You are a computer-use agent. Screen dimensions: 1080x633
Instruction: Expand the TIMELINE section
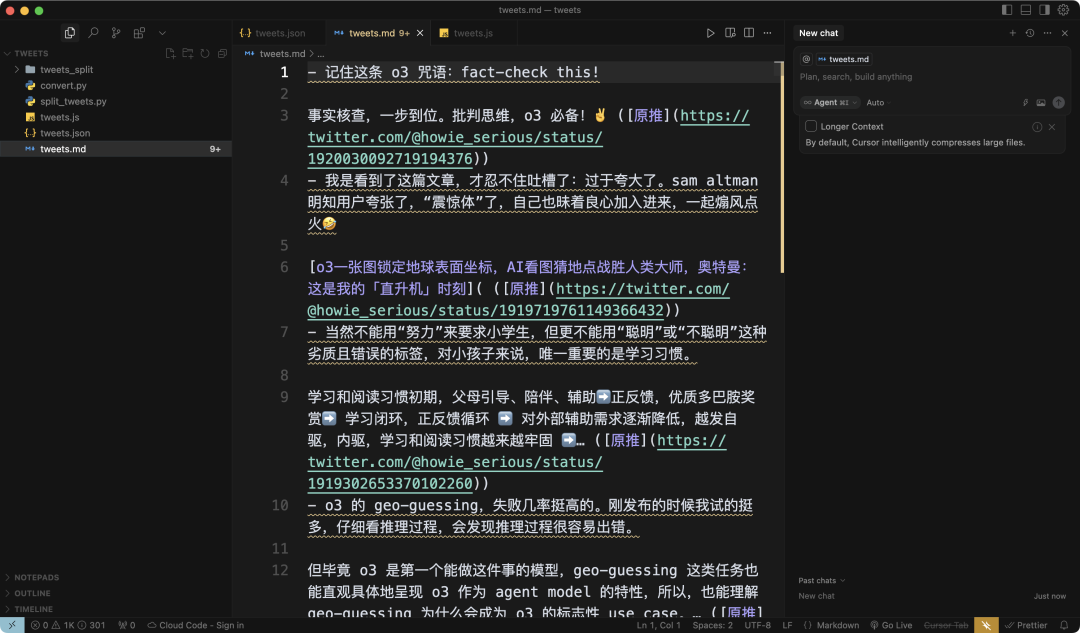[116, 609]
